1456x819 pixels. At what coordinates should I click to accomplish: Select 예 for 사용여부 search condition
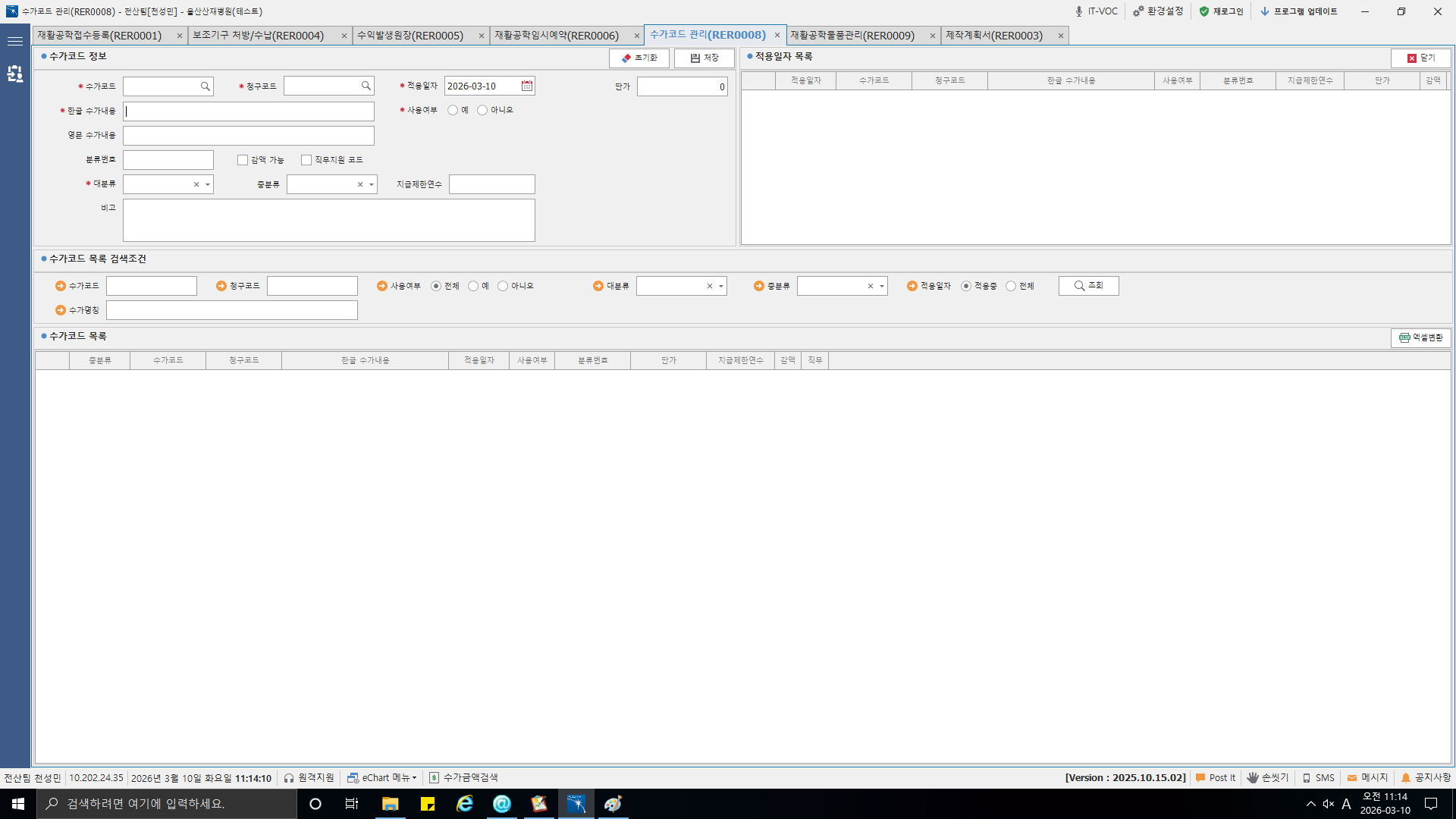473,286
